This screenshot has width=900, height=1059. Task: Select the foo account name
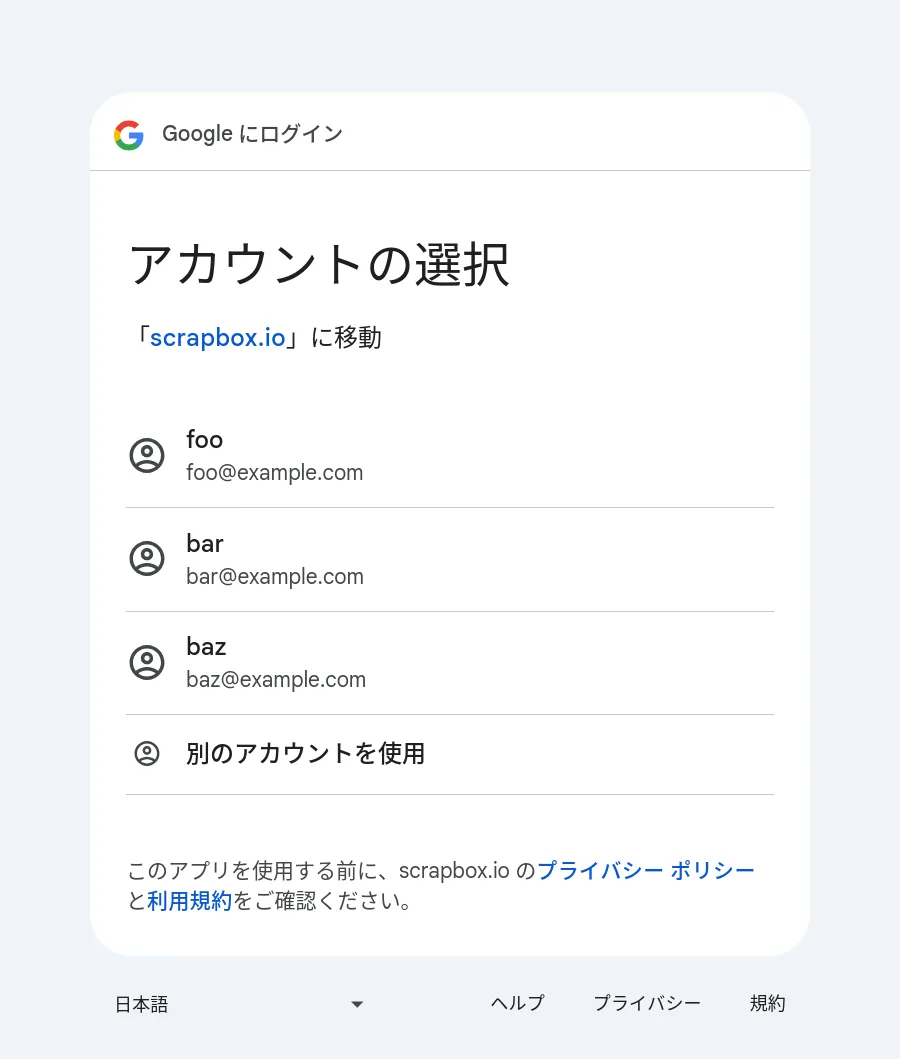205,440
